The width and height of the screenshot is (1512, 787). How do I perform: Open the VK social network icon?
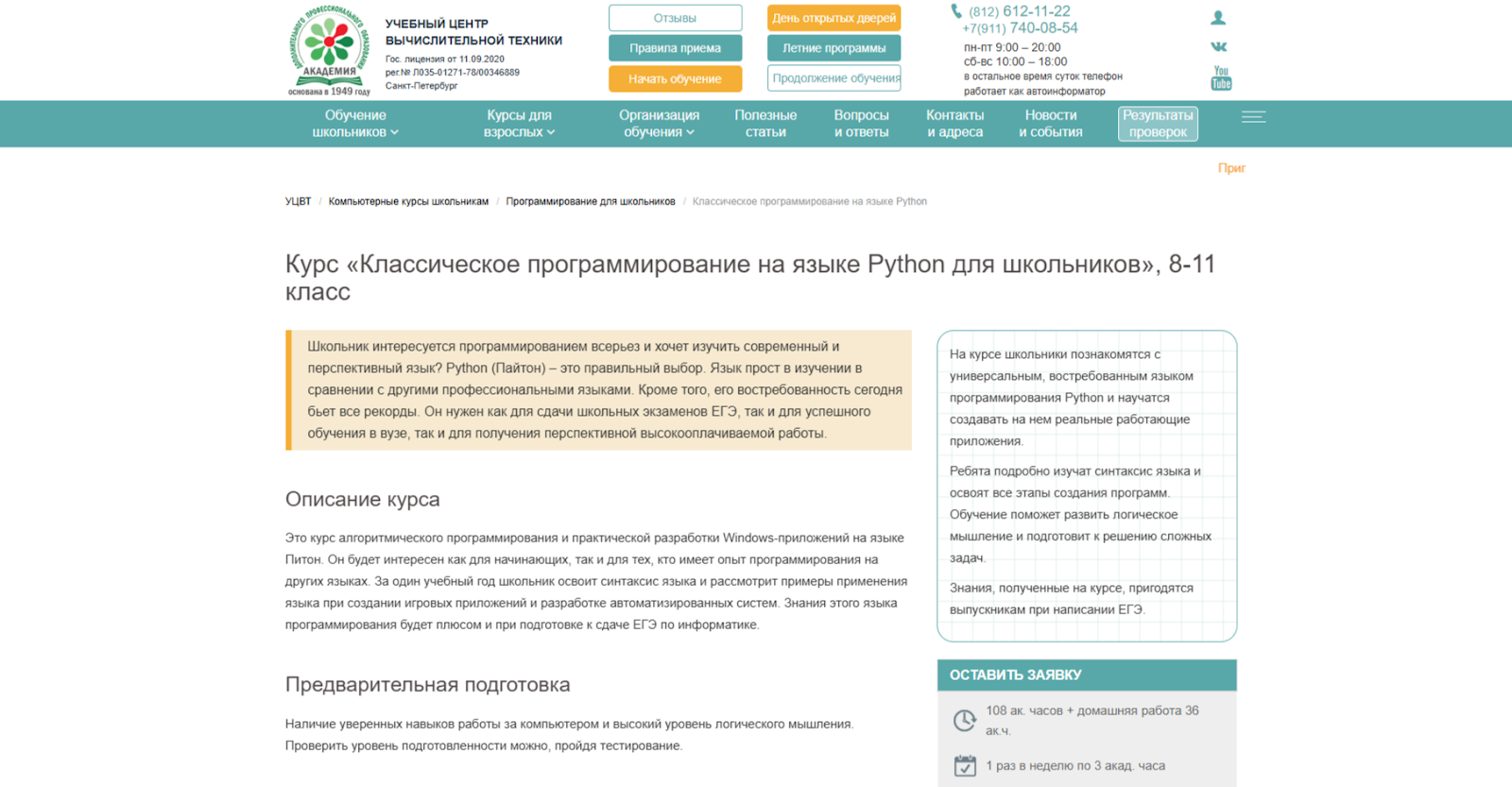coord(1219,46)
